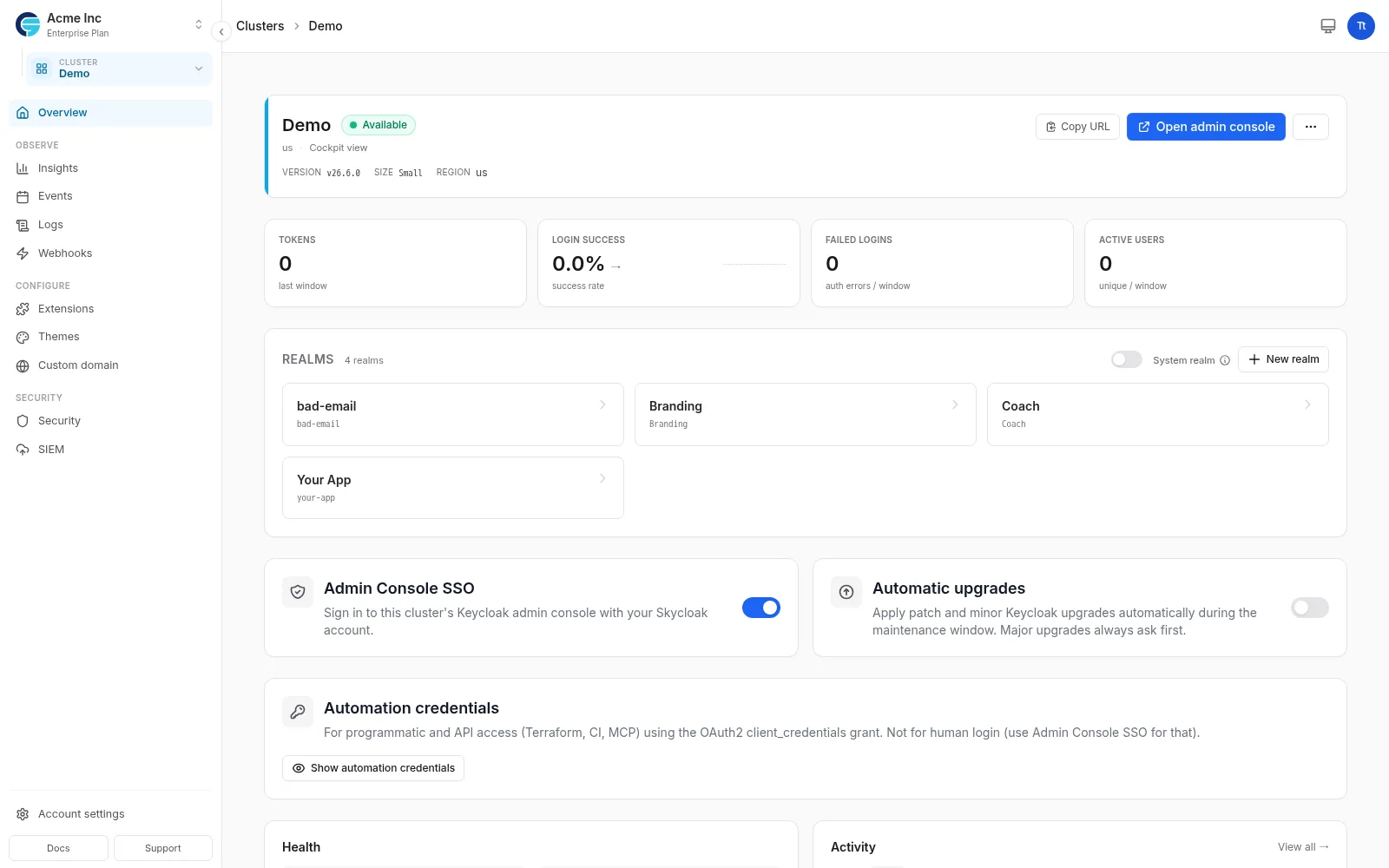Click the Tokens stat card
The width and height of the screenshot is (1389, 868).
click(x=395, y=263)
